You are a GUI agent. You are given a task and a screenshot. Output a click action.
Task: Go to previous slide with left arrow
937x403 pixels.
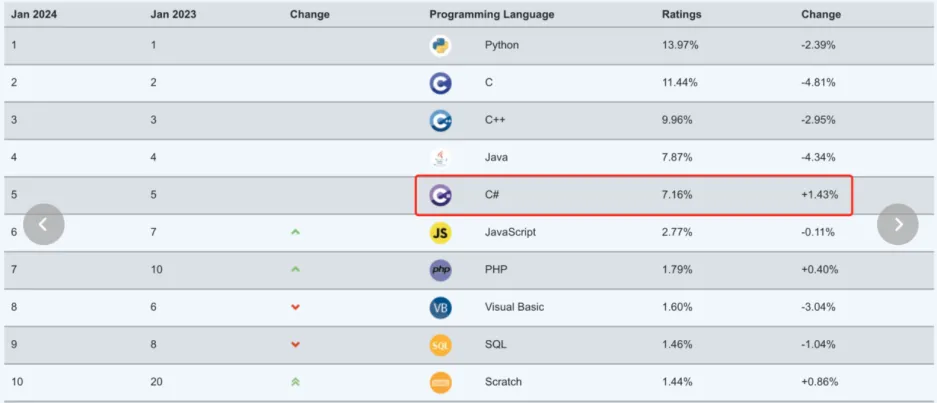click(x=43, y=225)
